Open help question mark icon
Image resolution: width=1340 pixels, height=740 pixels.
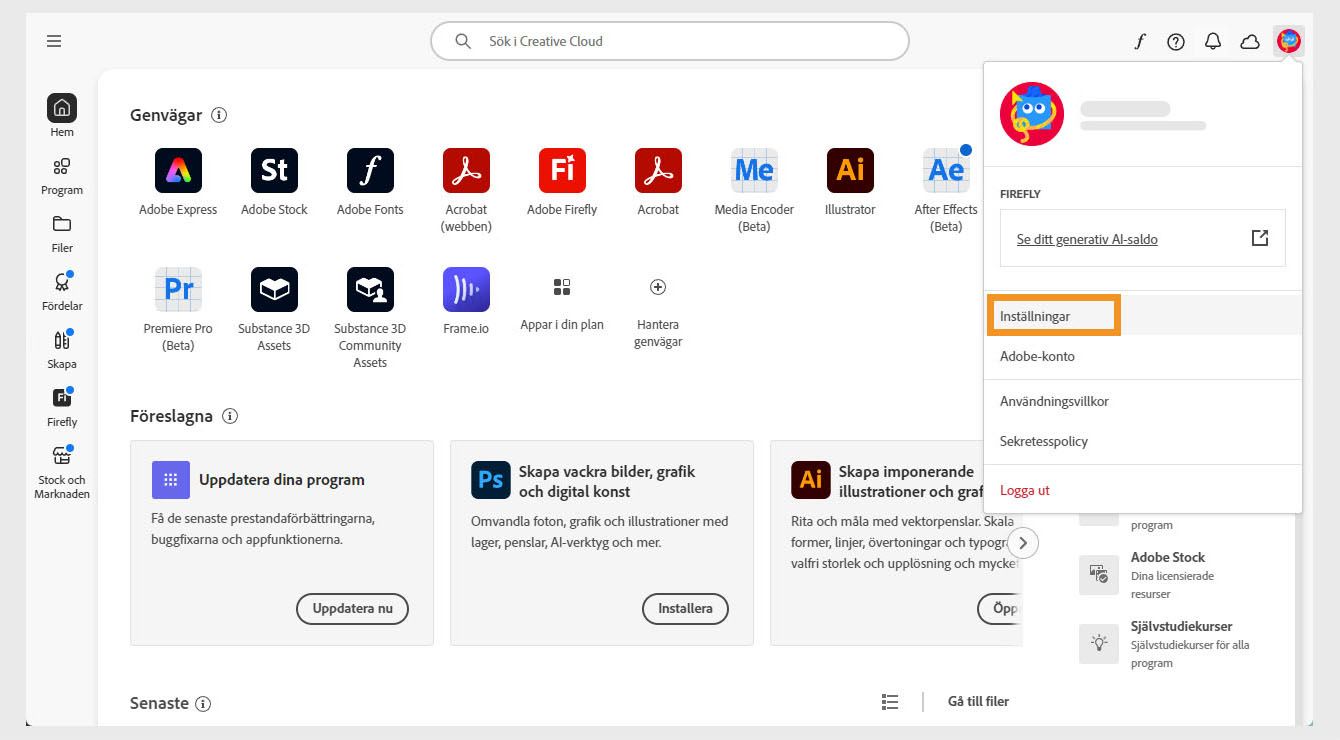click(x=1176, y=41)
